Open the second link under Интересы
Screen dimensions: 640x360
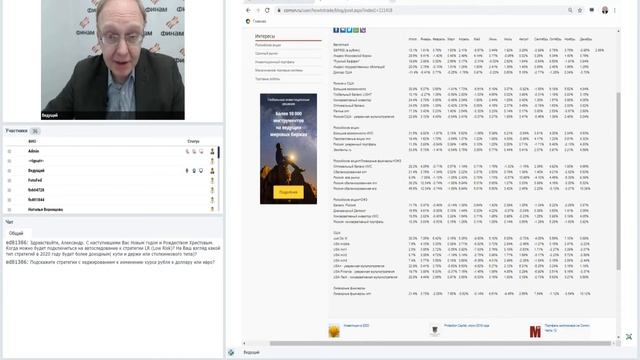point(266,53)
